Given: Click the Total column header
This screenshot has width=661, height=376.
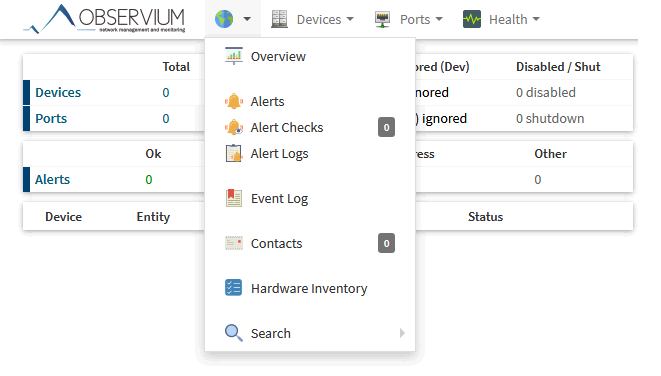Looking at the screenshot, I should click(176, 67).
